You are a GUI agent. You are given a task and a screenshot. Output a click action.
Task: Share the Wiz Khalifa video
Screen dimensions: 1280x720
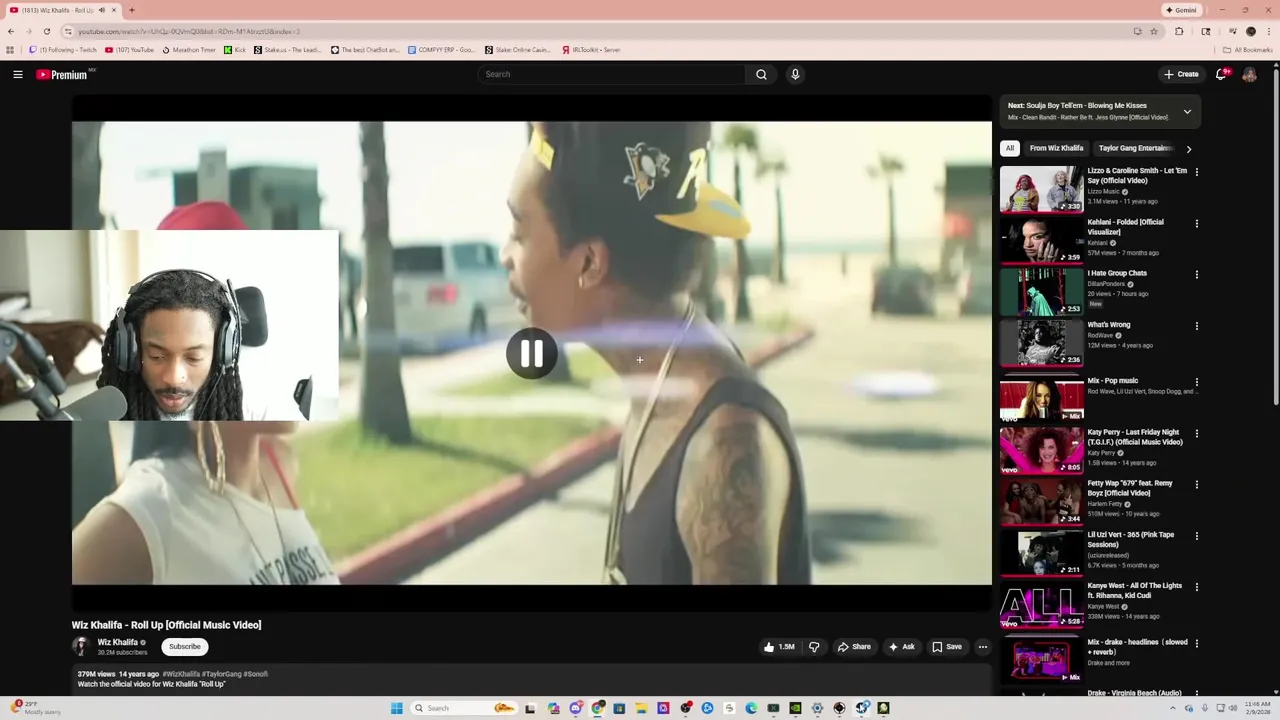point(853,647)
